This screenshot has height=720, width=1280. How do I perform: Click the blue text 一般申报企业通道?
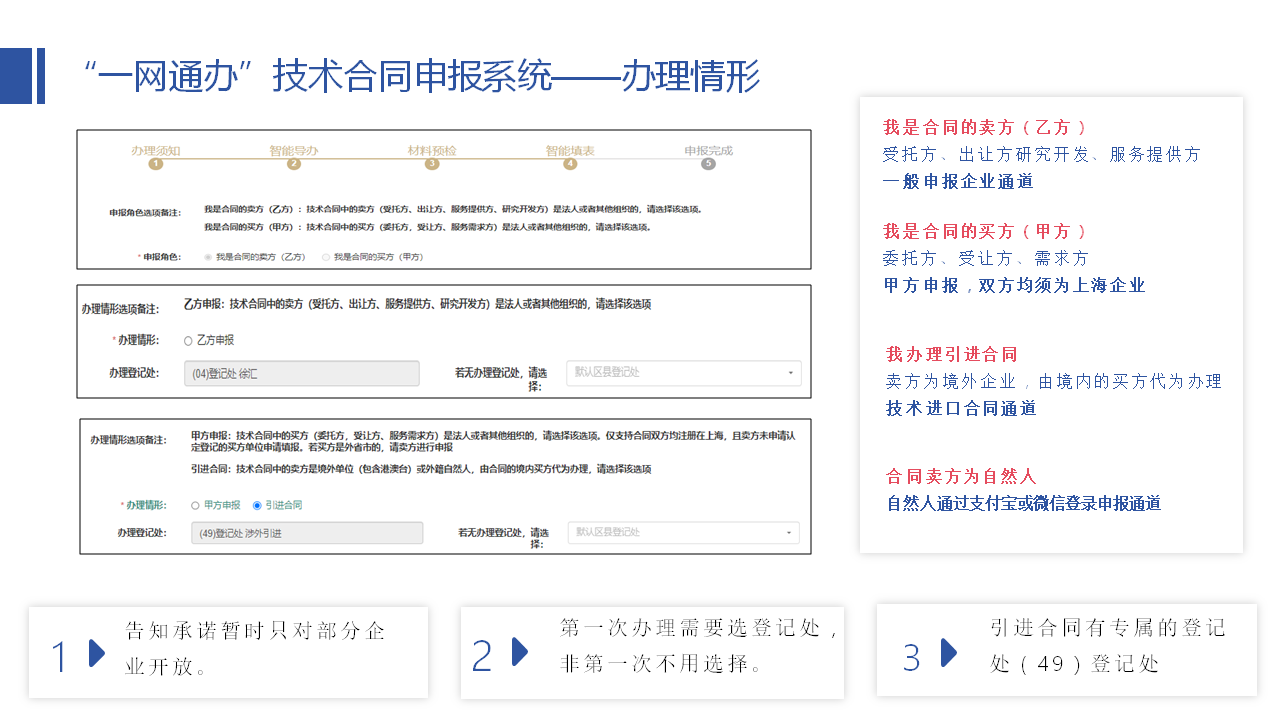[x=958, y=182]
